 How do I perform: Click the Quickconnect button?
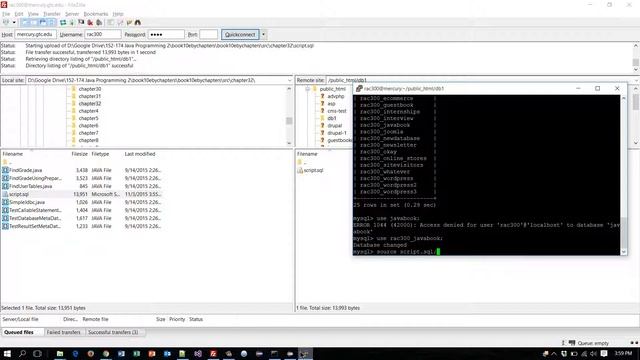click(240, 35)
